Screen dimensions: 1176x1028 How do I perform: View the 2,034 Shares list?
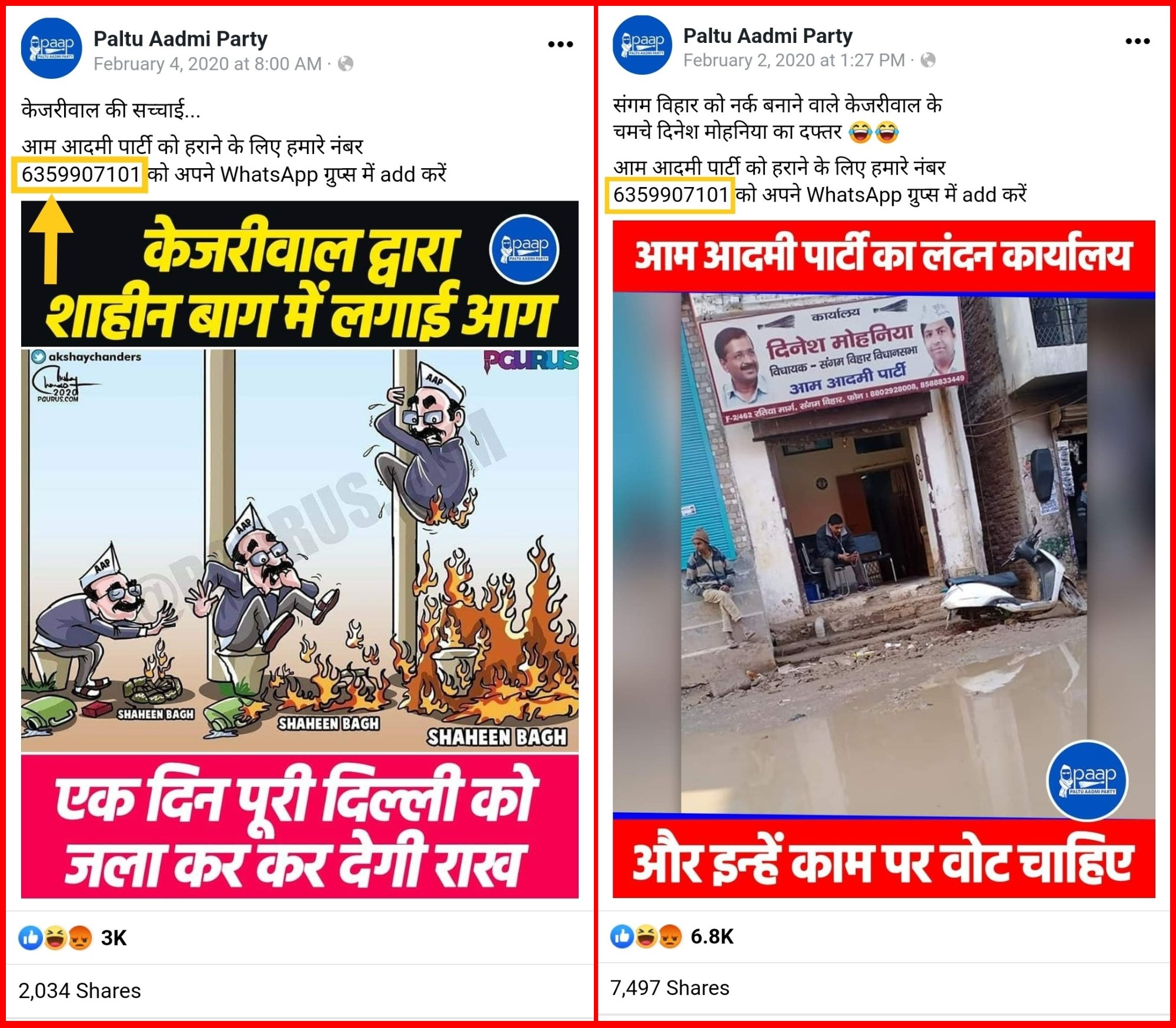pyautogui.click(x=80, y=990)
